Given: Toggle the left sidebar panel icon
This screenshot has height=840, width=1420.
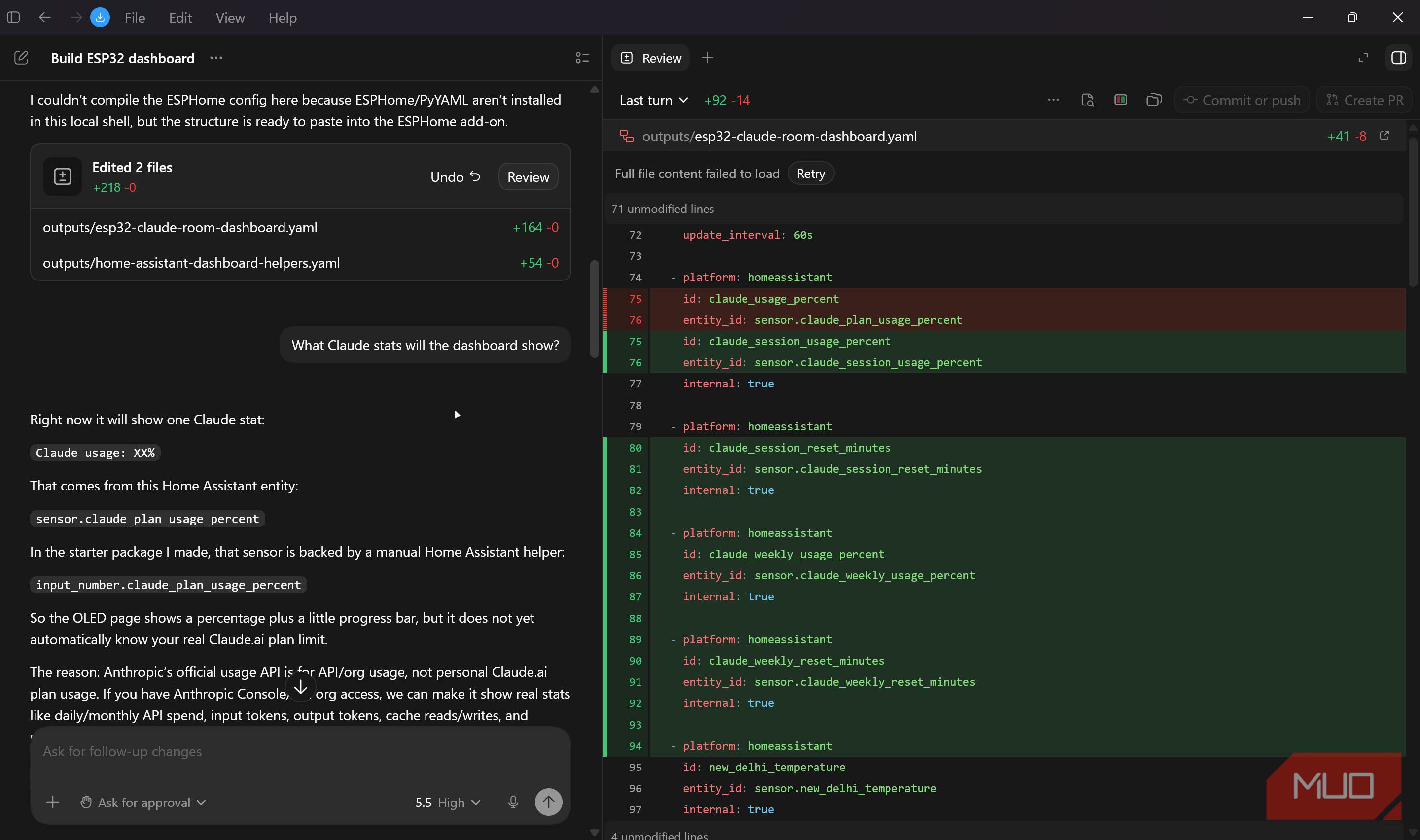Looking at the screenshot, I should pyautogui.click(x=14, y=18).
